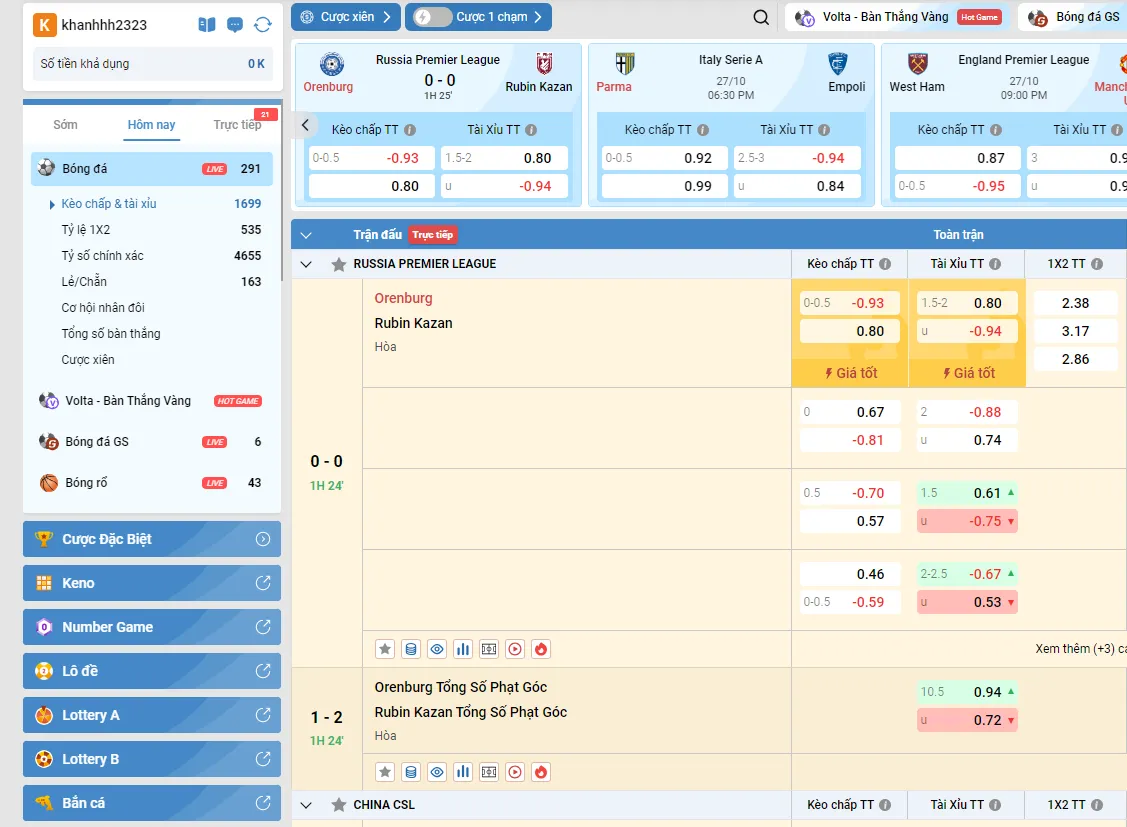Click the refresh balance icon beside username

pyautogui.click(x=263, y=25)
